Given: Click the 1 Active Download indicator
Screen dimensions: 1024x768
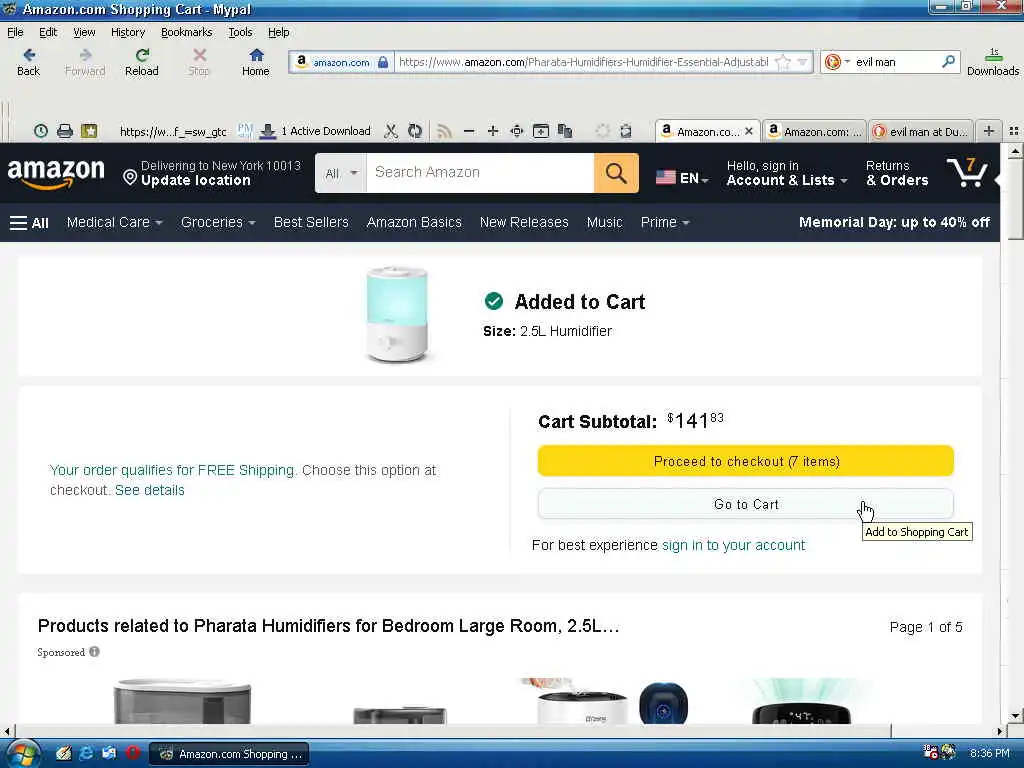Looking at the screenshot, I should coord(315,131).
